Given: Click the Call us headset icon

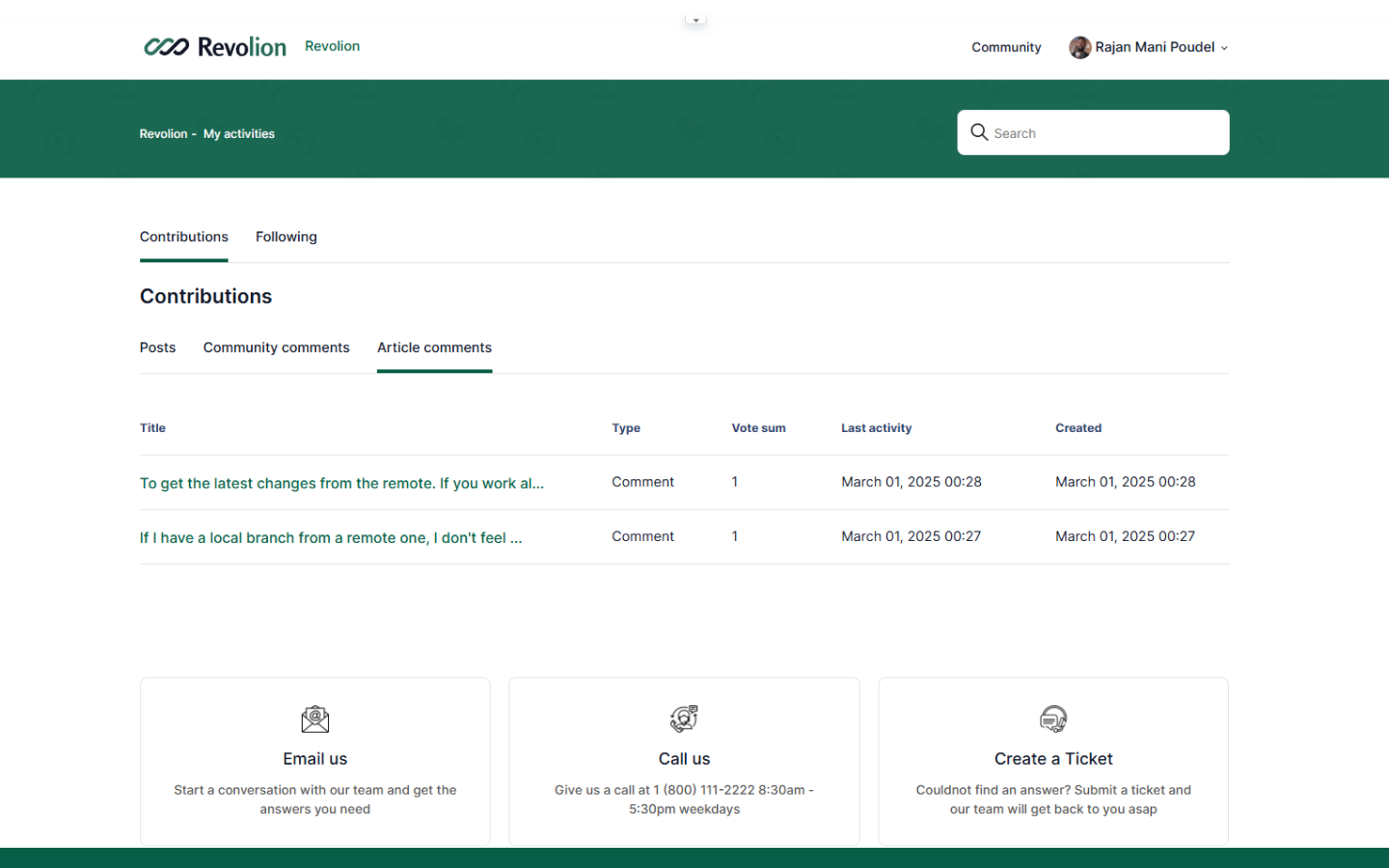Looking at the screenshot, I should click(684, 719).
